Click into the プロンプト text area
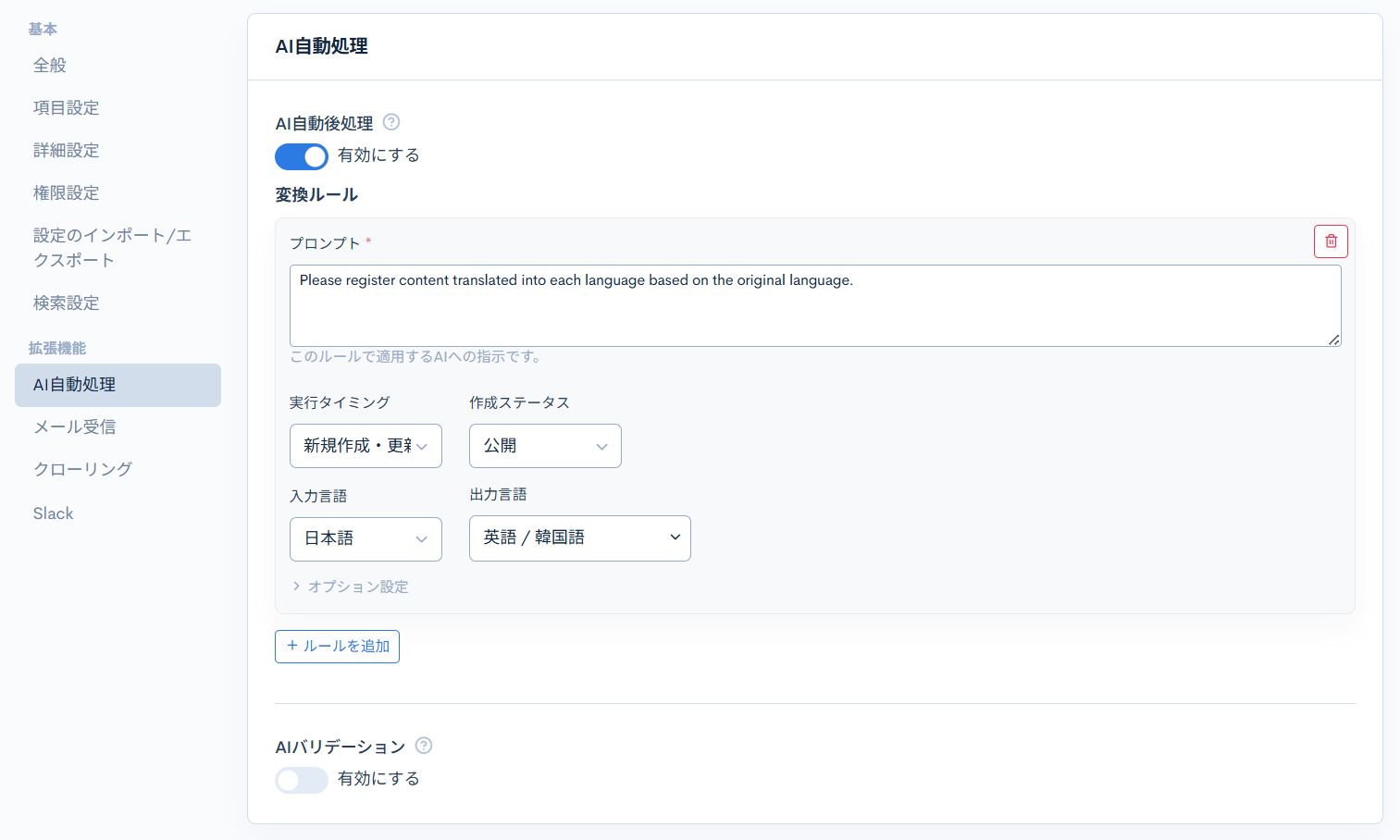 click(x=815, y=305)
